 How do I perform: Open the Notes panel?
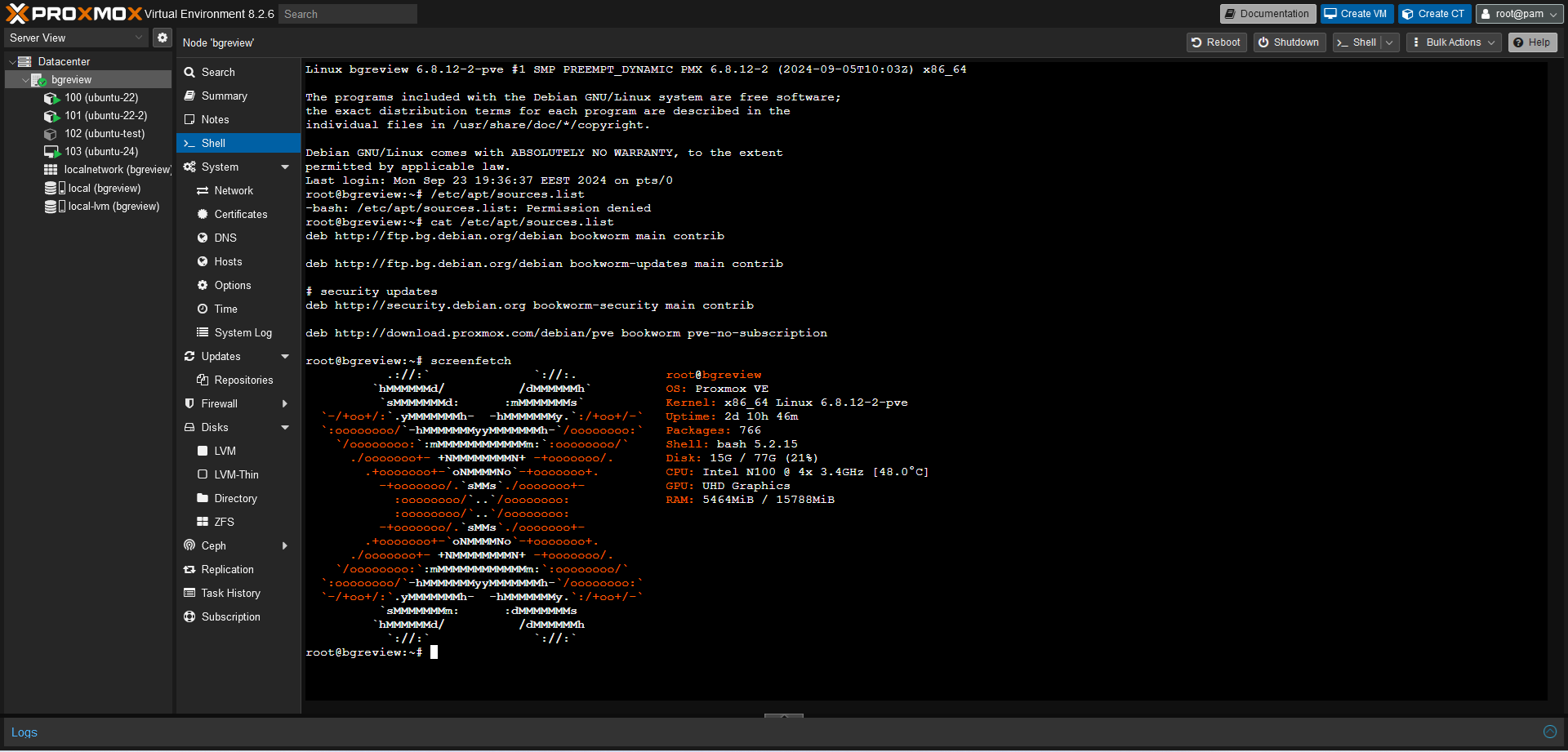(x=238, y=119)
